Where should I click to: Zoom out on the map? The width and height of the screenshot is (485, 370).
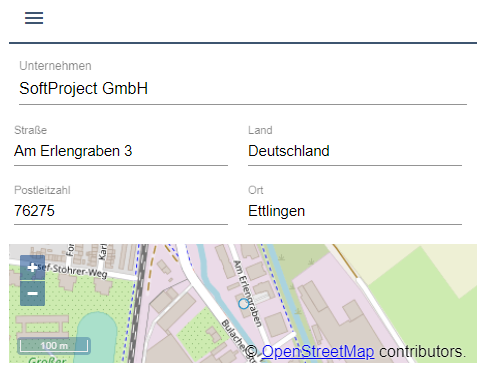coord(32,294)
